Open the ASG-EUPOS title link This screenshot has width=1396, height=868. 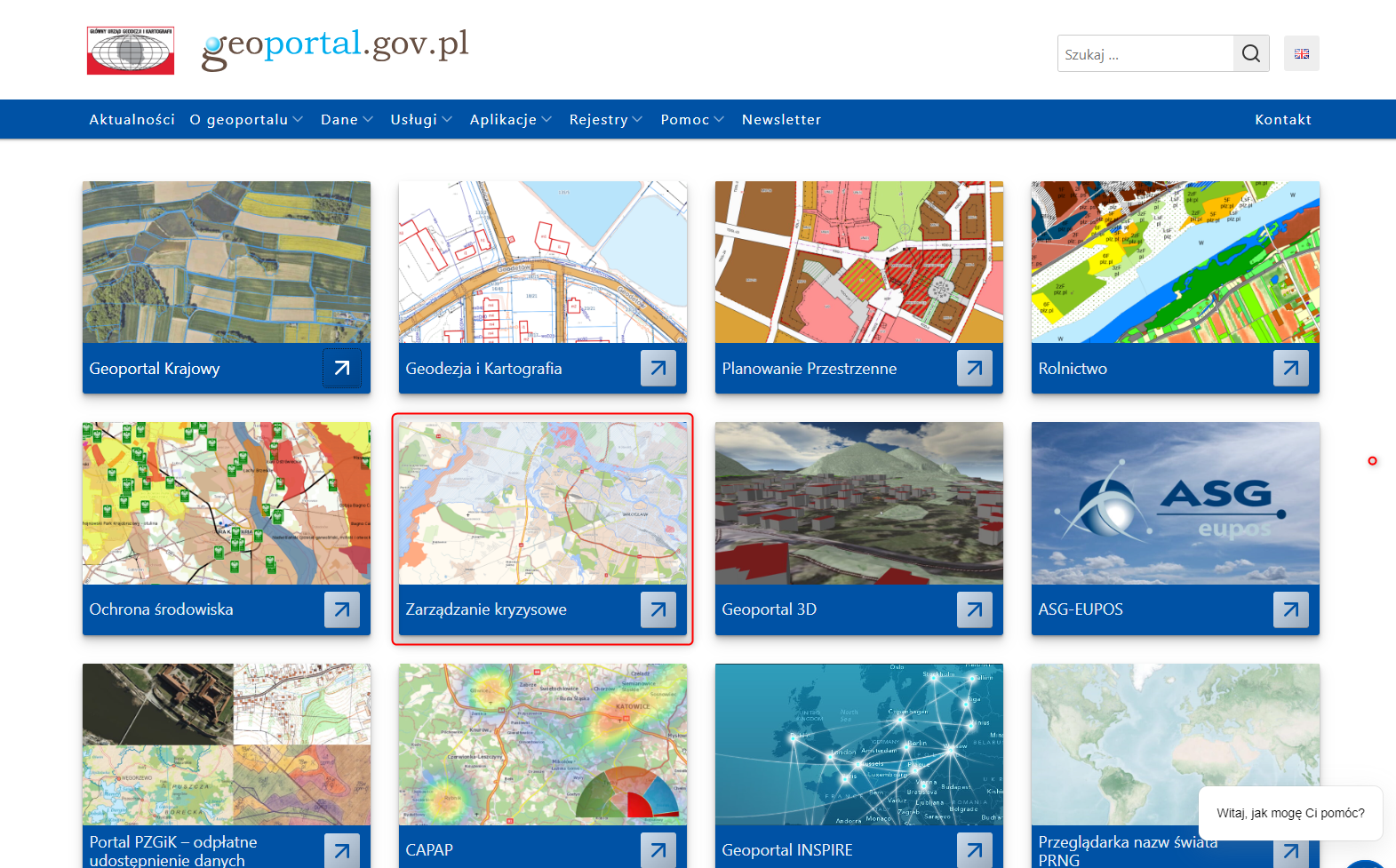click(1081, 609)
